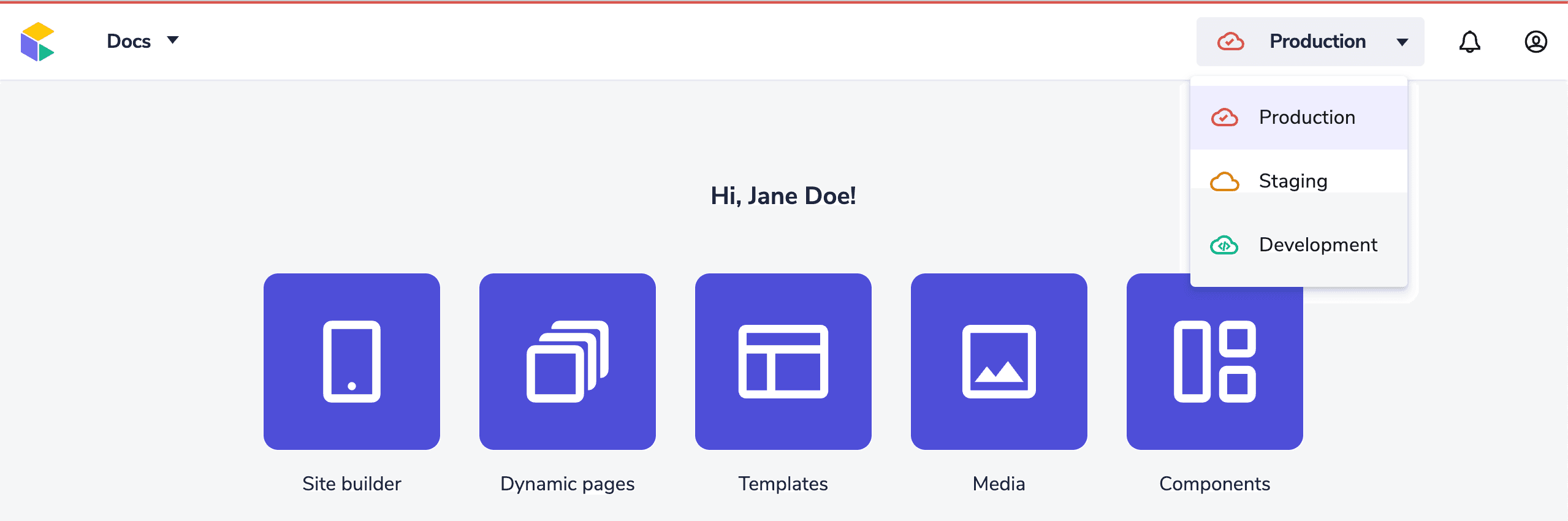Click the Site builder label
Viewport: 1568px width, 521px height.
[x=352, y=484]
